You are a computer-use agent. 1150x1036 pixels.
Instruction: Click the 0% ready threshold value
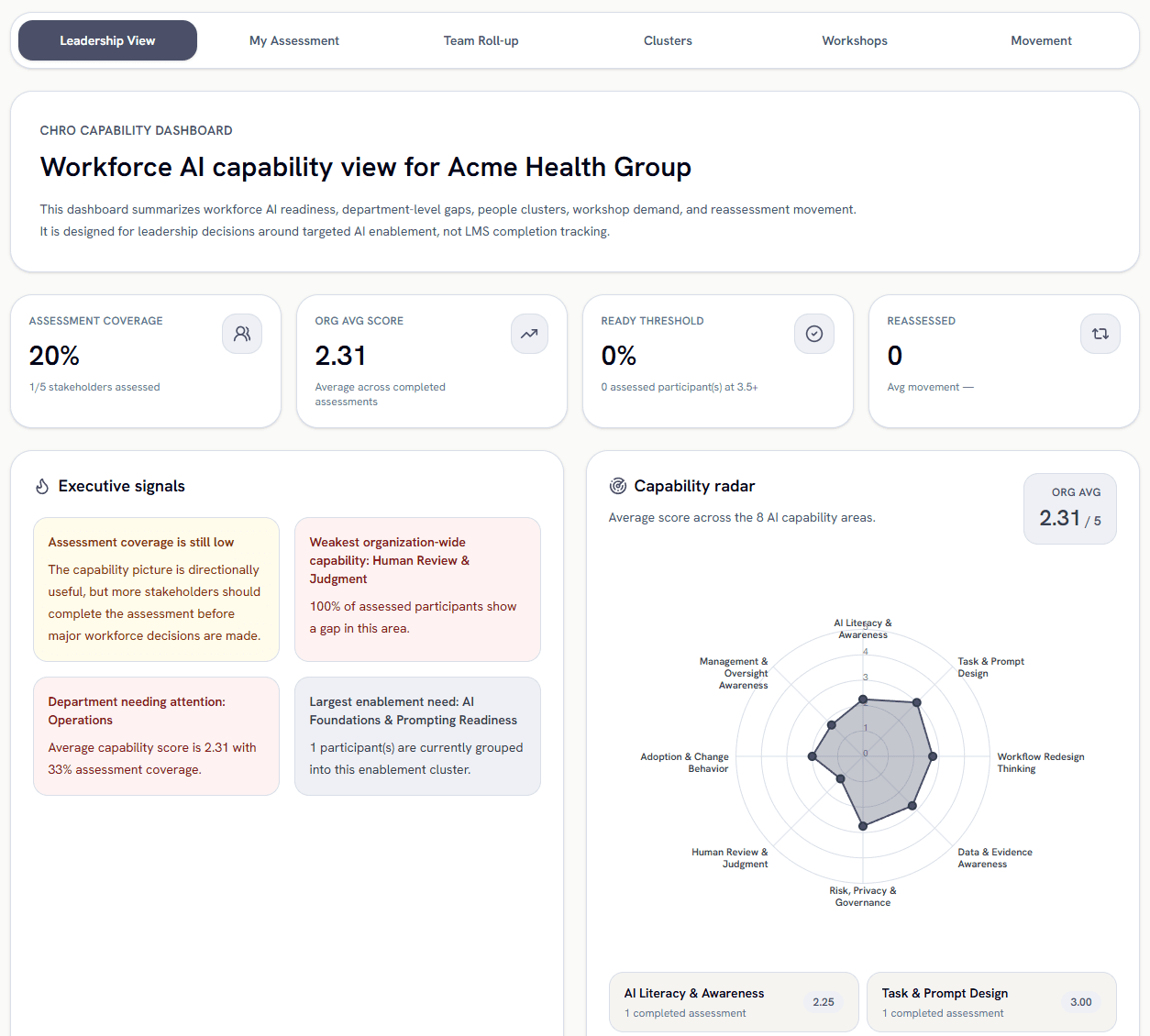pos(619,356)
